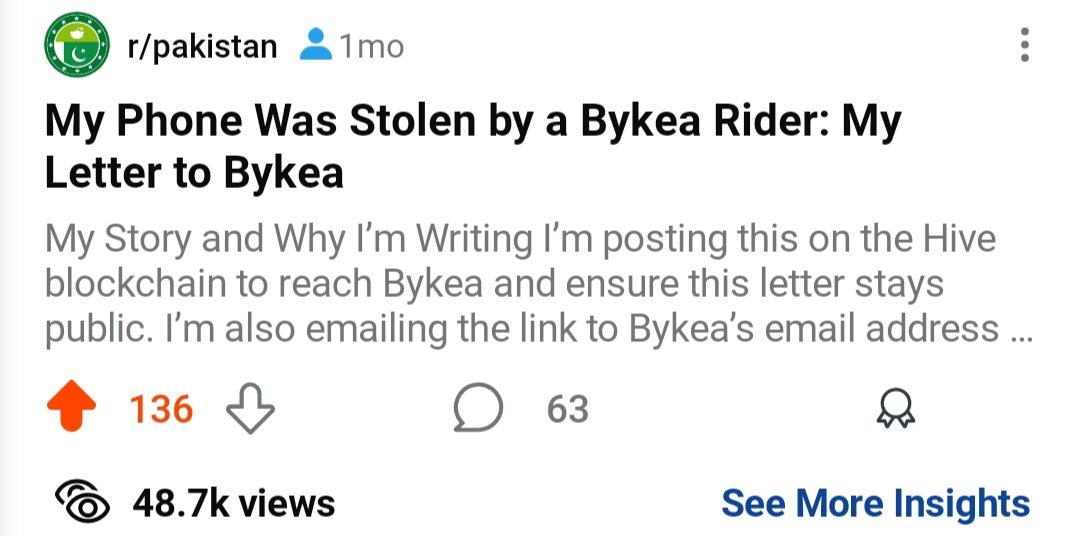Open the three-dot post options menu

[x=1025, y=45]
